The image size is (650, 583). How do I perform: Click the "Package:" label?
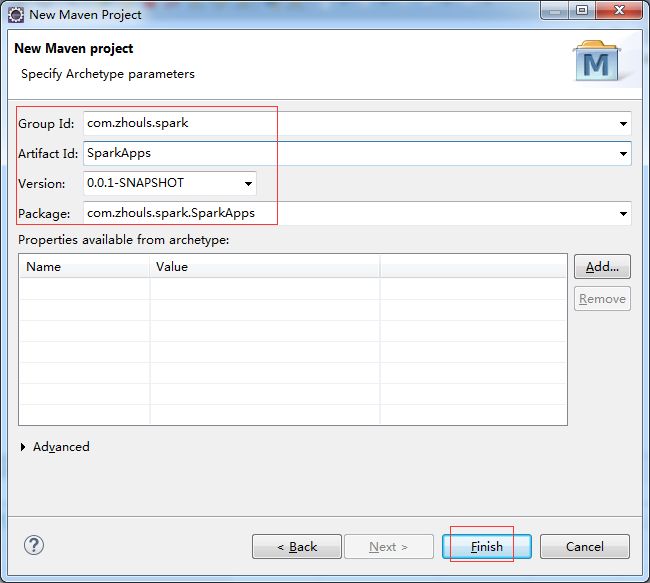tap(44, 214)
